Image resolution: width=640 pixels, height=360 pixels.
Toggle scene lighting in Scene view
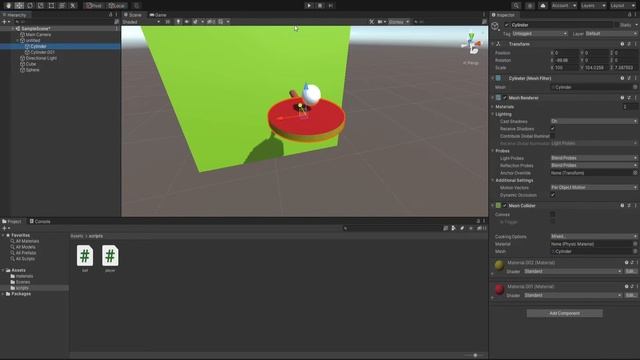(178, 22)
